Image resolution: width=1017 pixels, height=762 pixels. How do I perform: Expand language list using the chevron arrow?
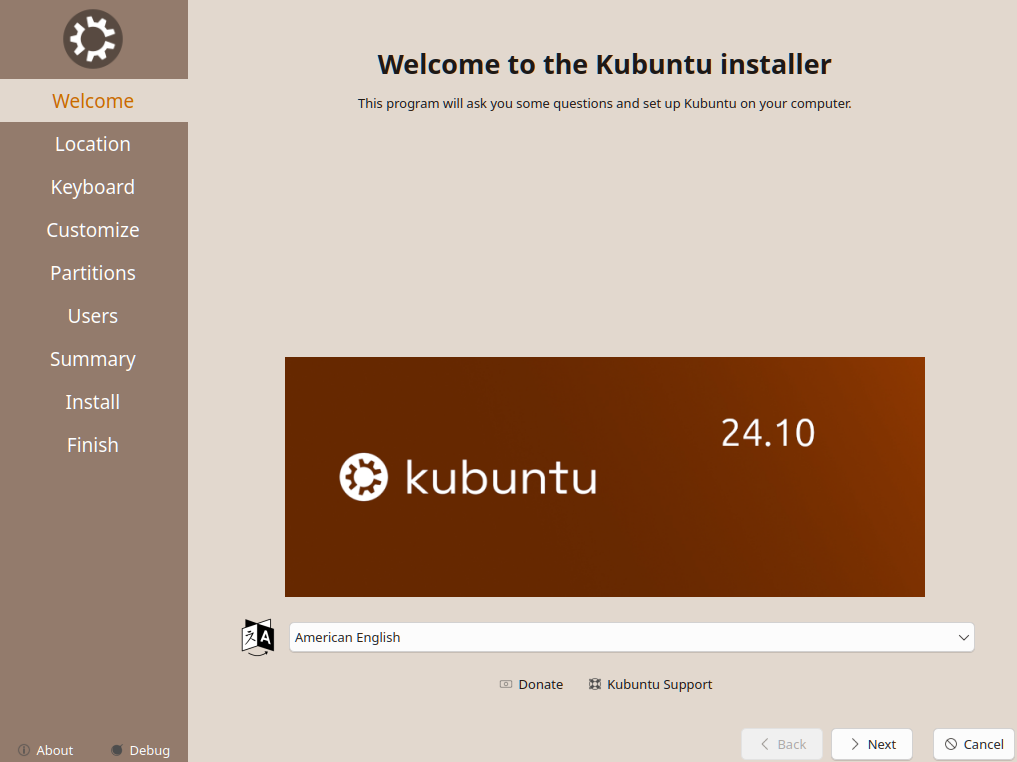click(x=963, y=637)
